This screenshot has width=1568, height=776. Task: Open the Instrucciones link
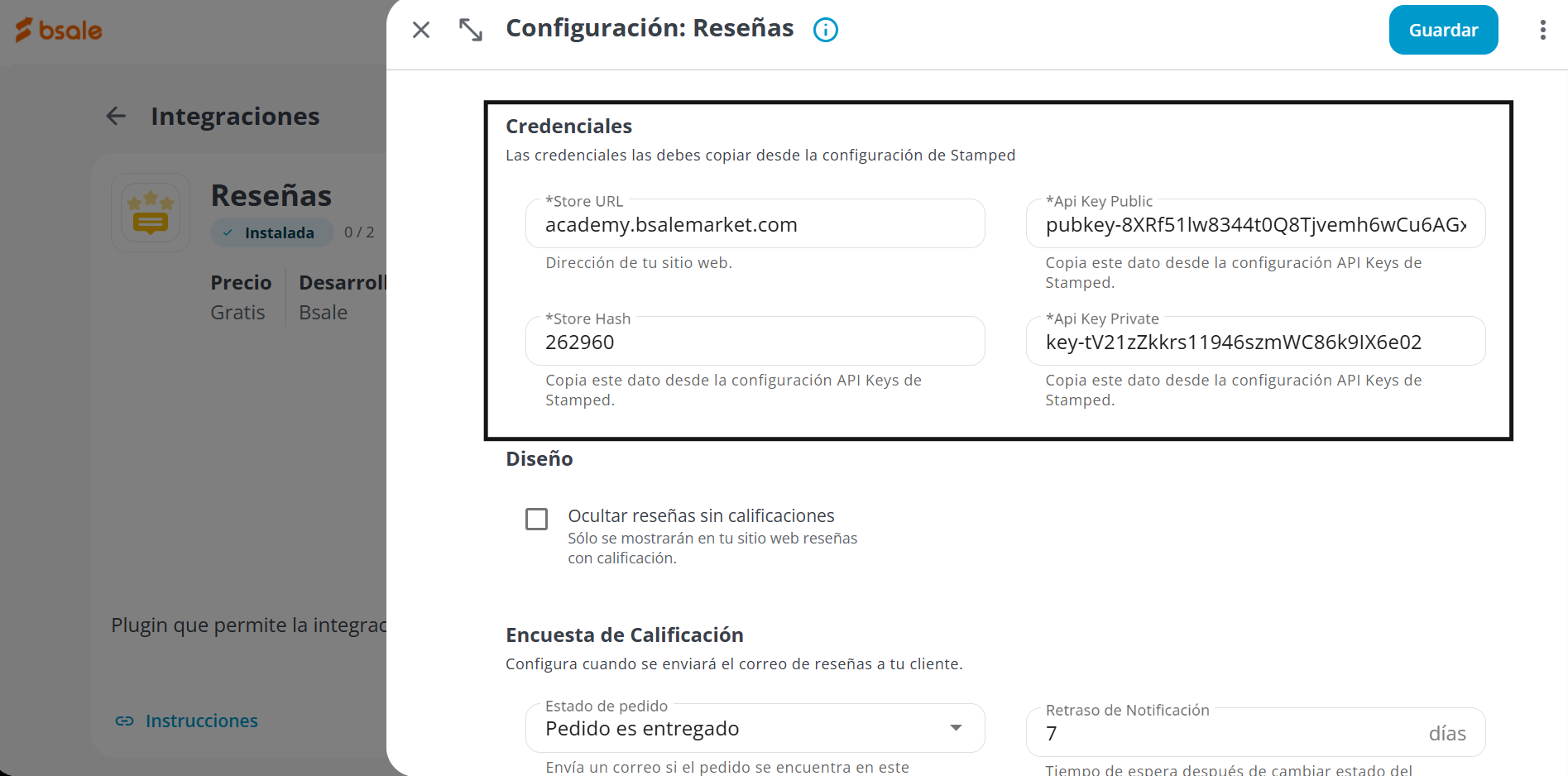click(202, 721)
